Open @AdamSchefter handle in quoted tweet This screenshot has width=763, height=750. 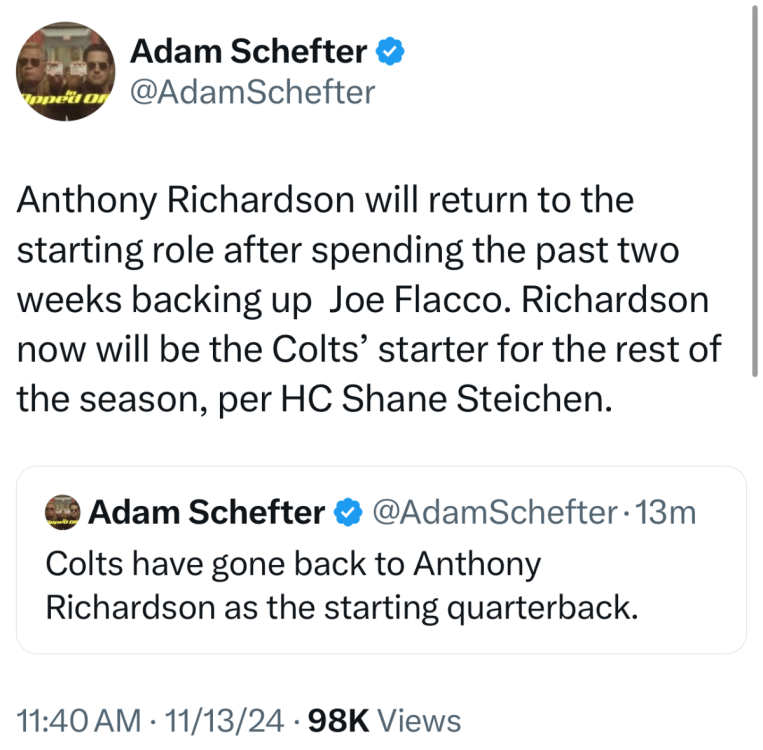coord(493,513)
